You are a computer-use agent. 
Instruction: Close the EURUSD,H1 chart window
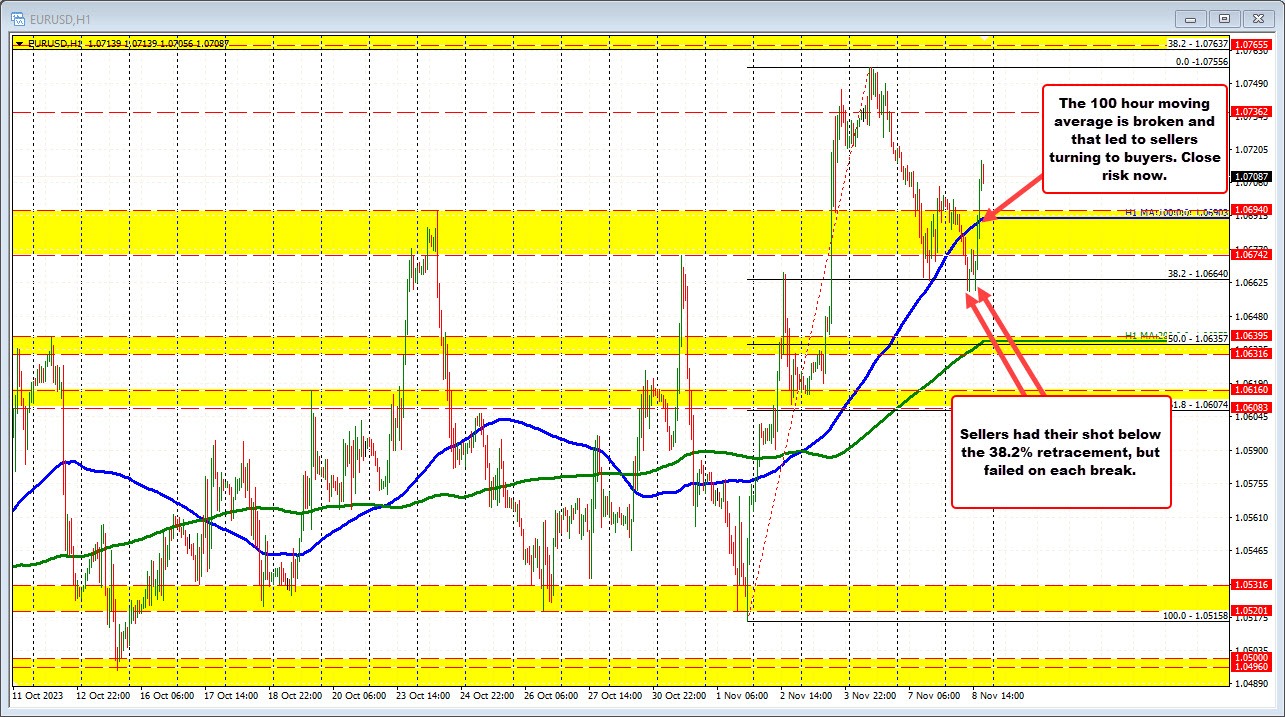tap(1259, 18)
